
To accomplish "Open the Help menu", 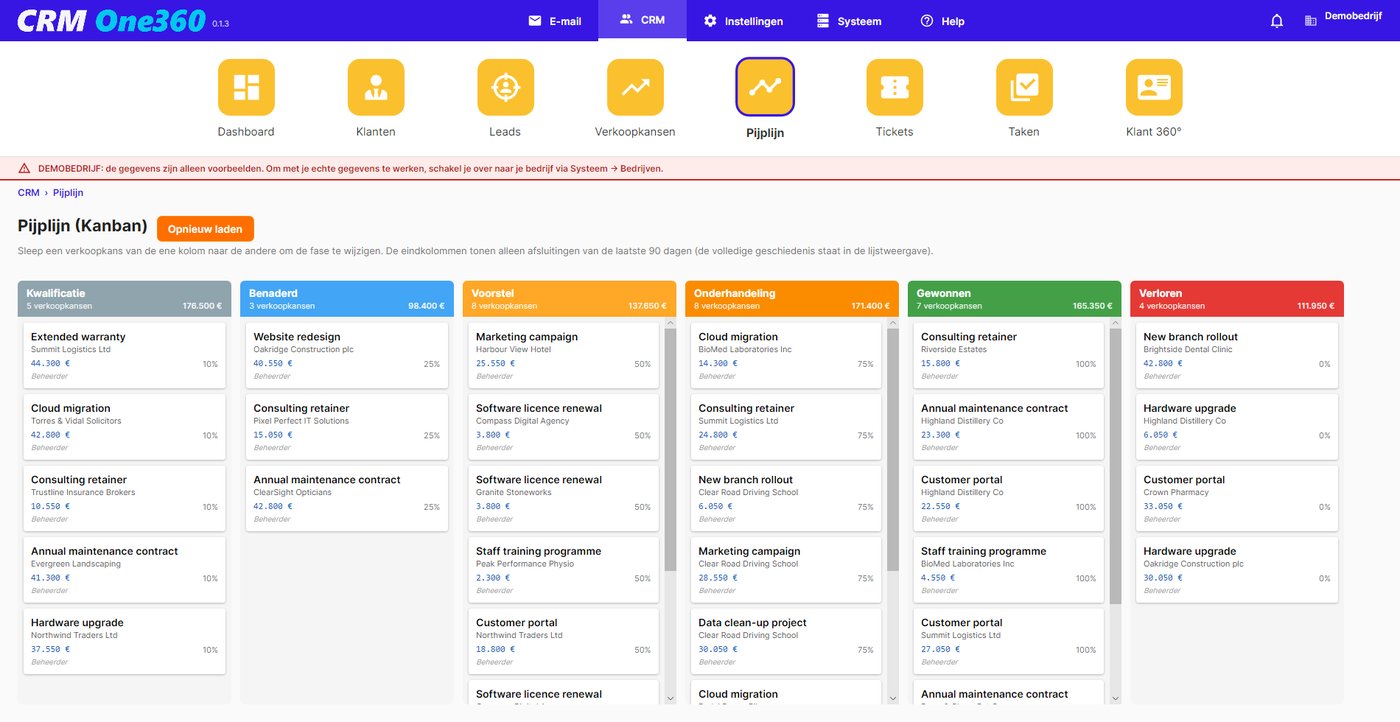I will pos(942,20).
